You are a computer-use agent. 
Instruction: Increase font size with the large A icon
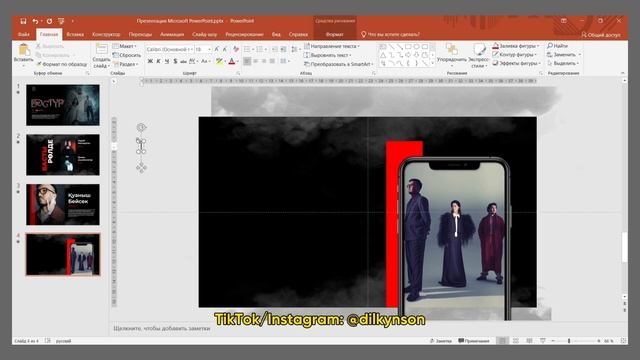coord(217,49)
